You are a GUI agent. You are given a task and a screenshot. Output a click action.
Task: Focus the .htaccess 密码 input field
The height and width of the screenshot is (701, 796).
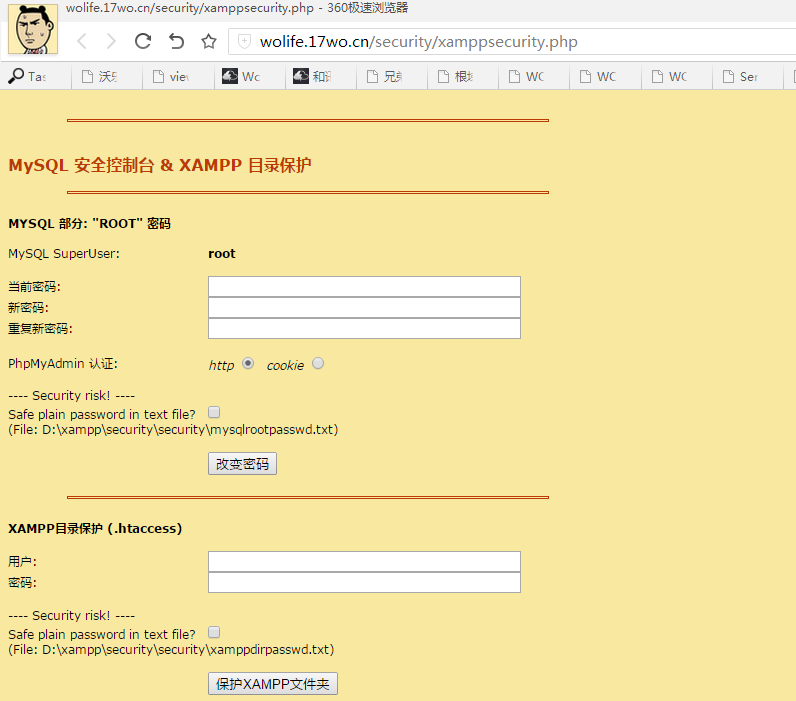tap(364, 582)
